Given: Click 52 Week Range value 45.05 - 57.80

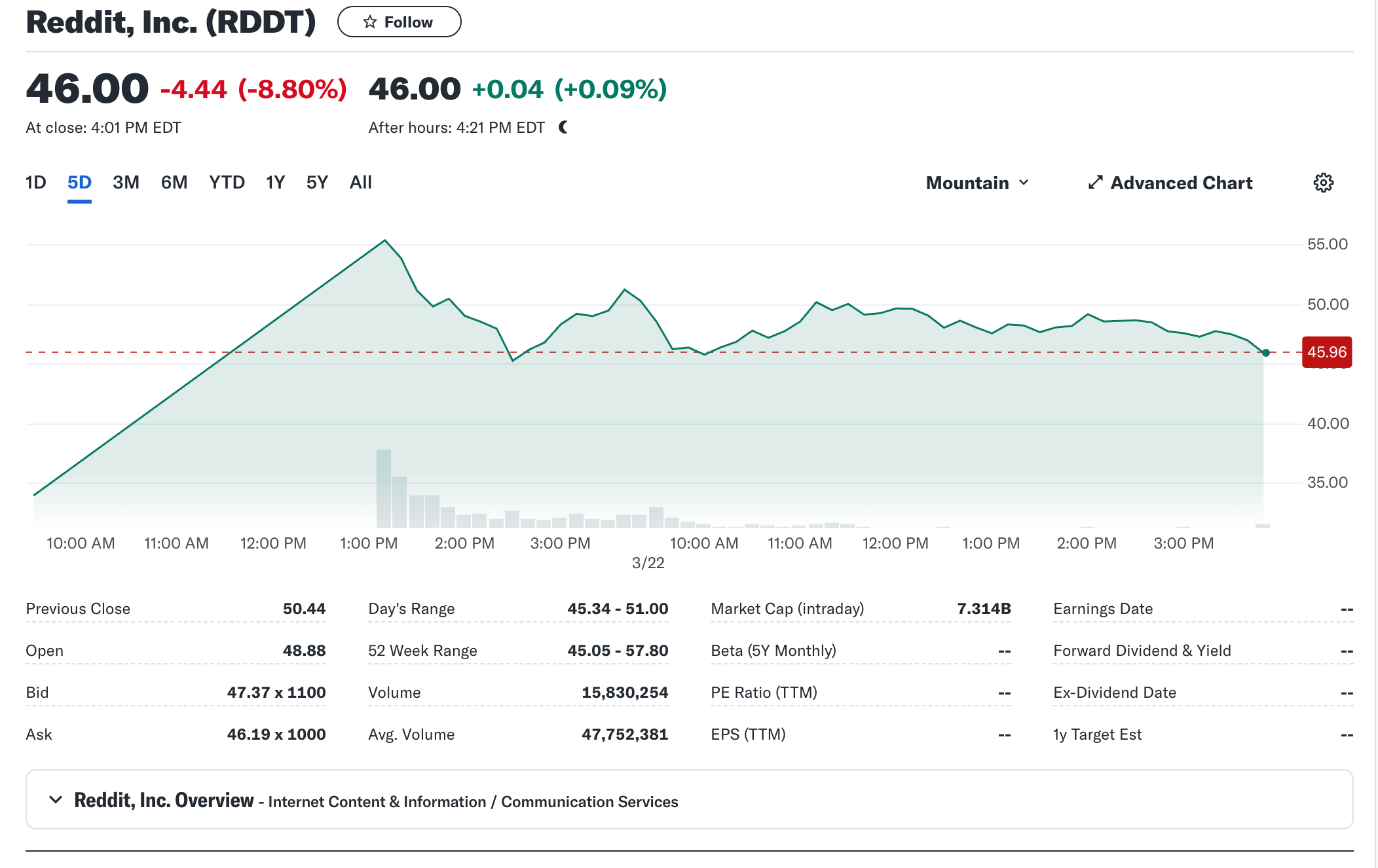Looking at the screenshot, I should [x=618, y=651].
